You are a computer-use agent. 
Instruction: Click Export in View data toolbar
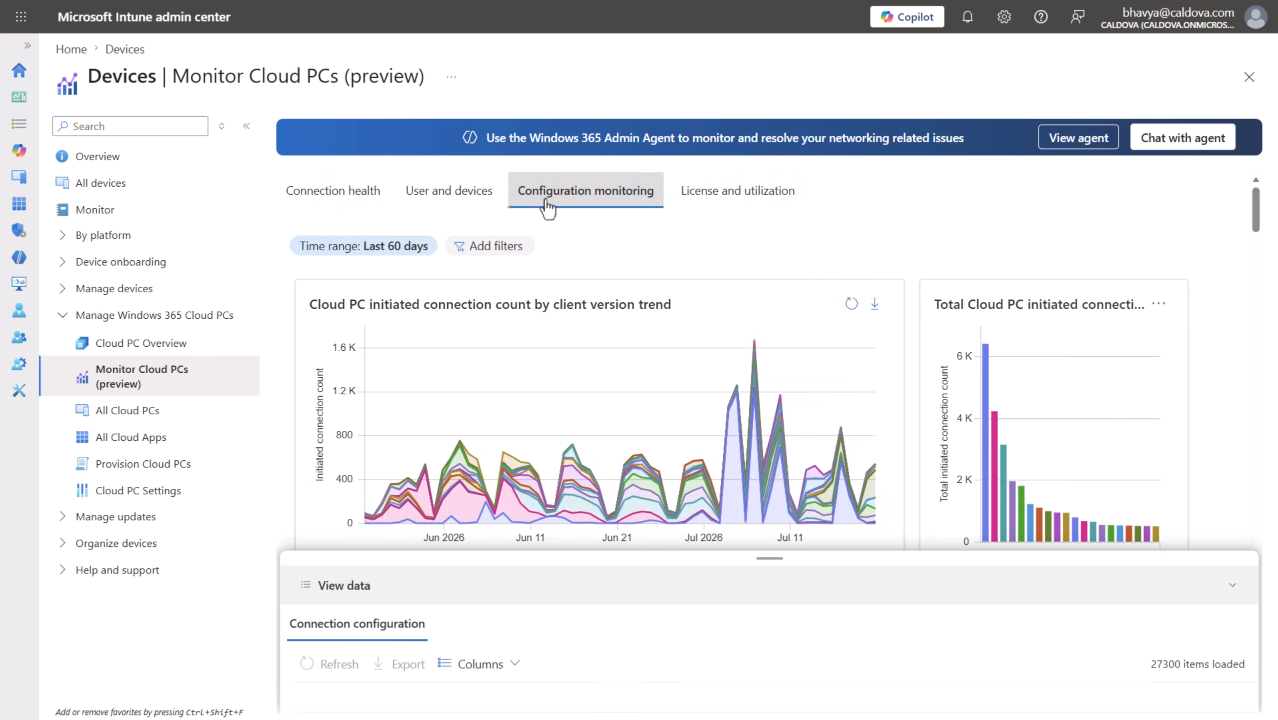399,664
